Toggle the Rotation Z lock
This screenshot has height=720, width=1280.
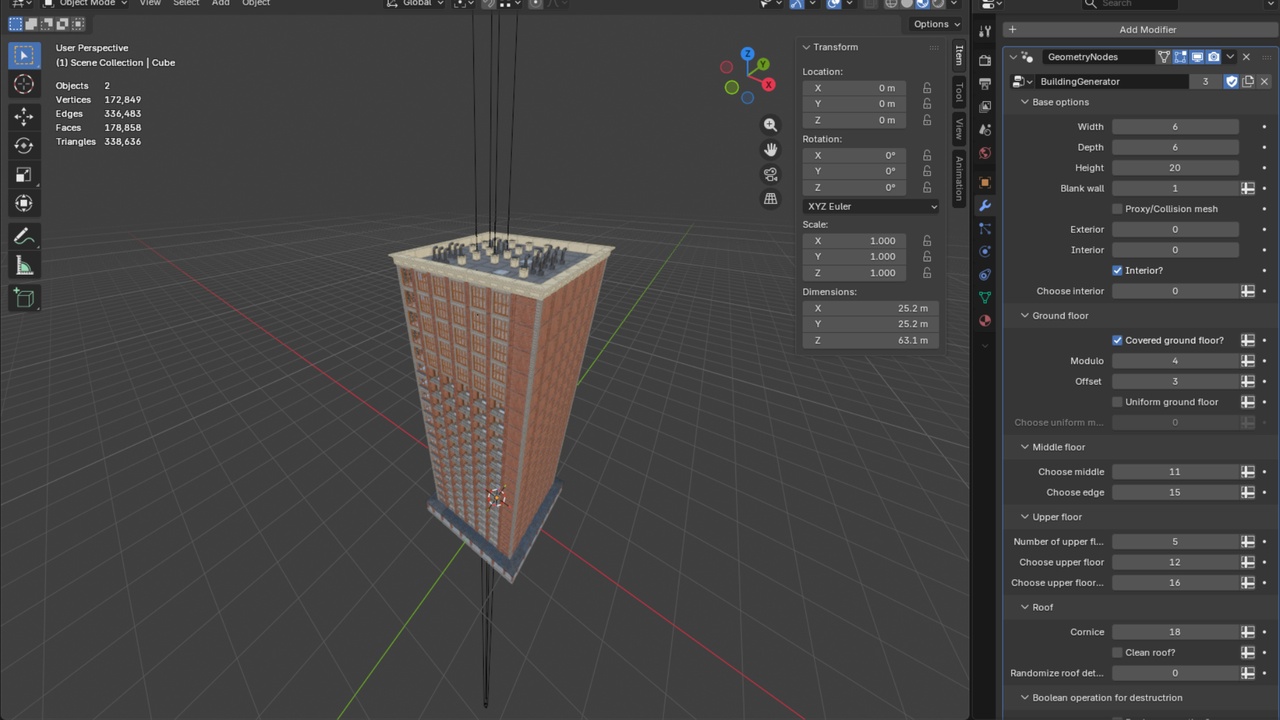pyautogui.click(x=927, y=187)
